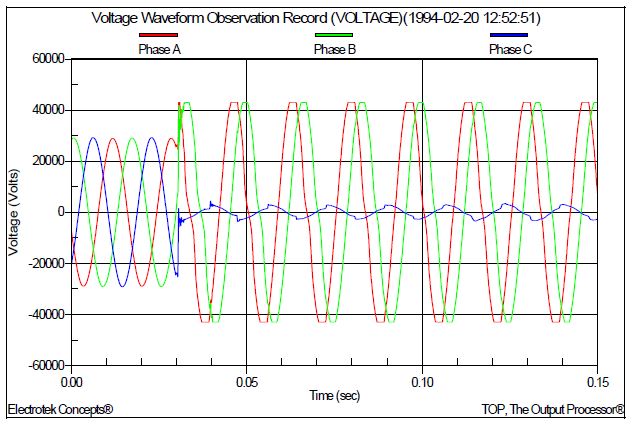The height and width of the screenshot is (427, 632).
Task: Click the green Phase B legend swatch
Action: click(x=334, y=37)
